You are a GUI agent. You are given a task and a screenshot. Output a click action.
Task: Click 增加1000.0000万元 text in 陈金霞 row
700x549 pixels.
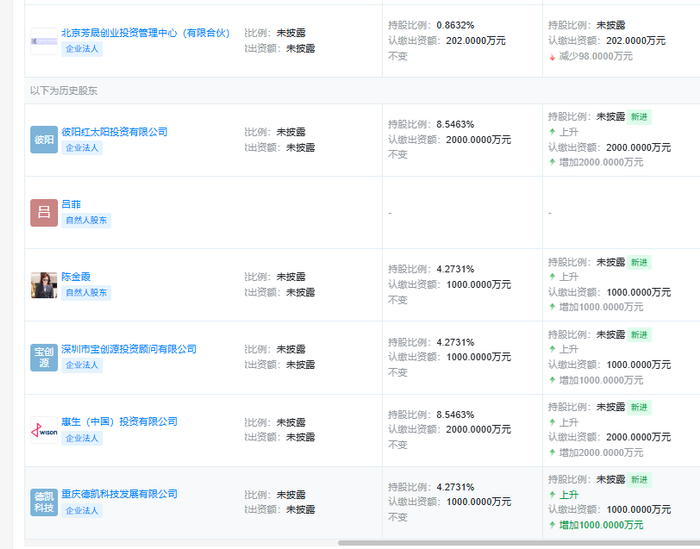click(601, 307)
